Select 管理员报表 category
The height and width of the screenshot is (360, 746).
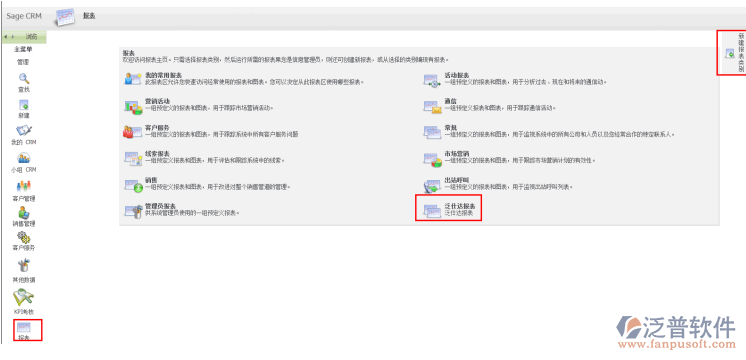[x=160, y=206]
